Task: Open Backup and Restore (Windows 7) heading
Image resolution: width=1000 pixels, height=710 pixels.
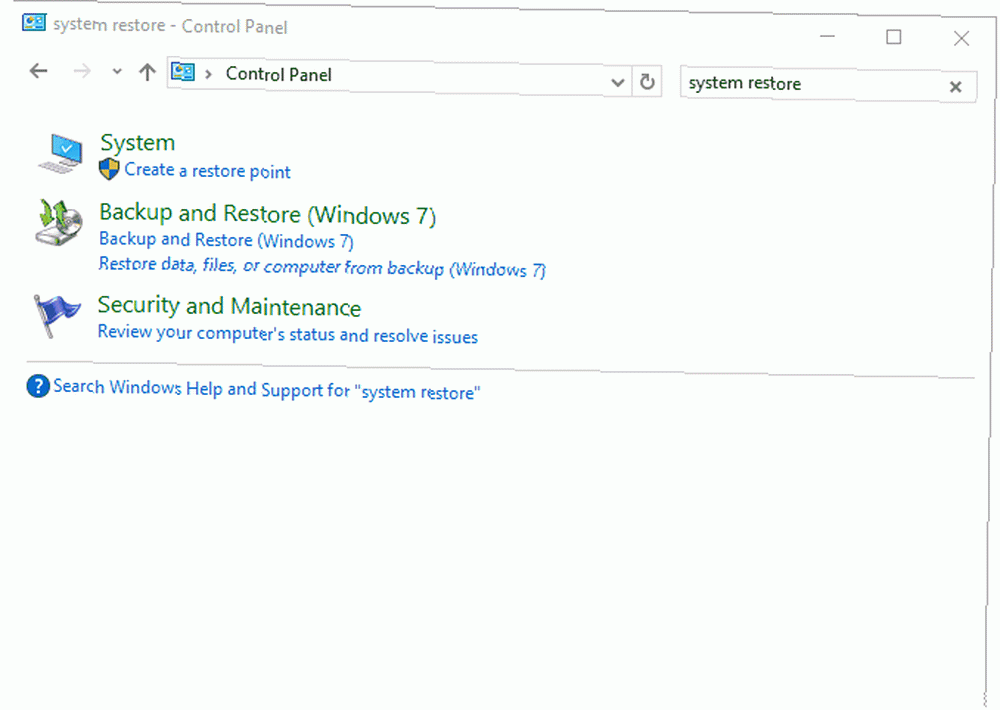Action: pos(268,214)
